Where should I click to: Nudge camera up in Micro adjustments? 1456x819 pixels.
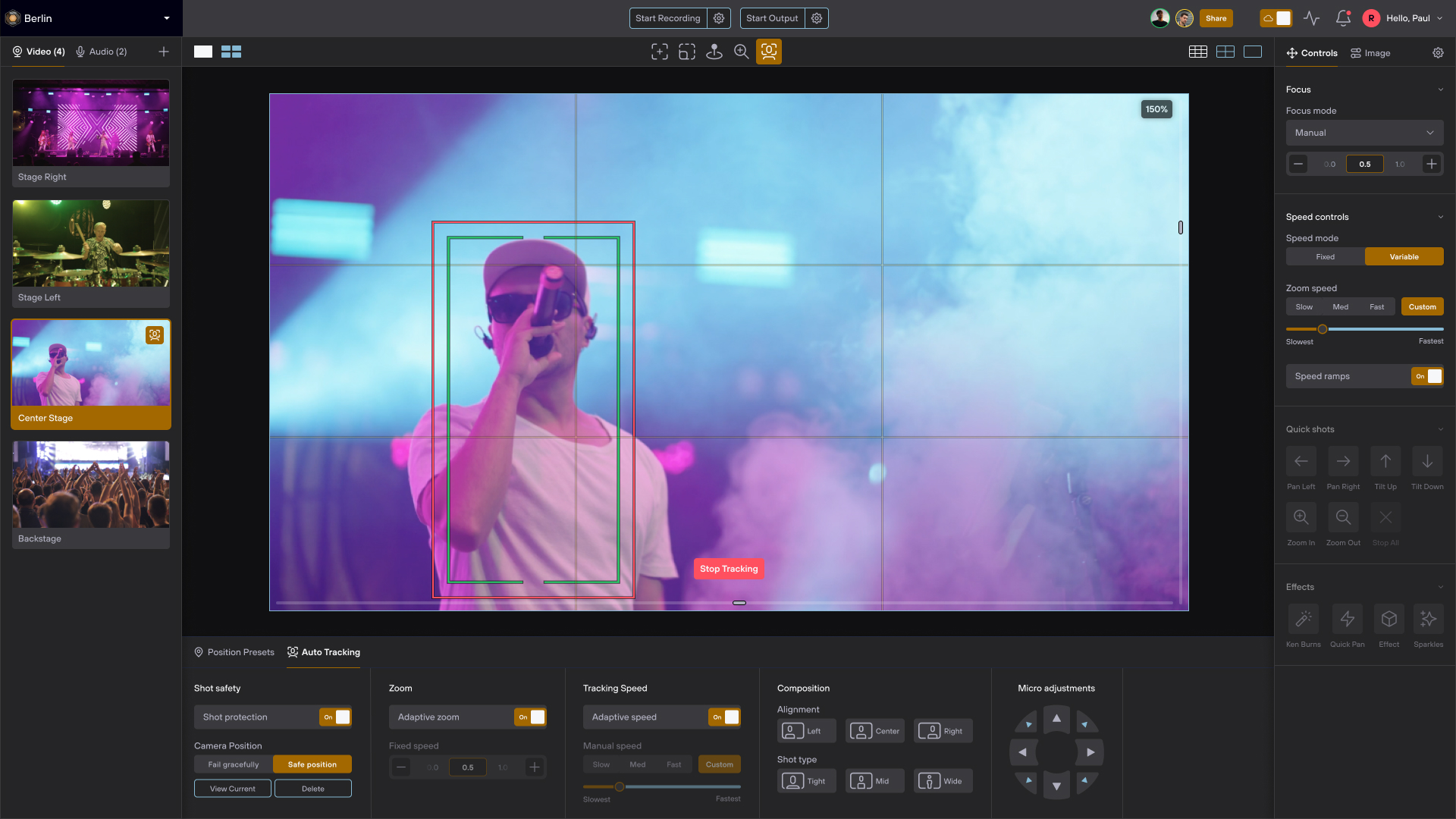pos(1056,718)
